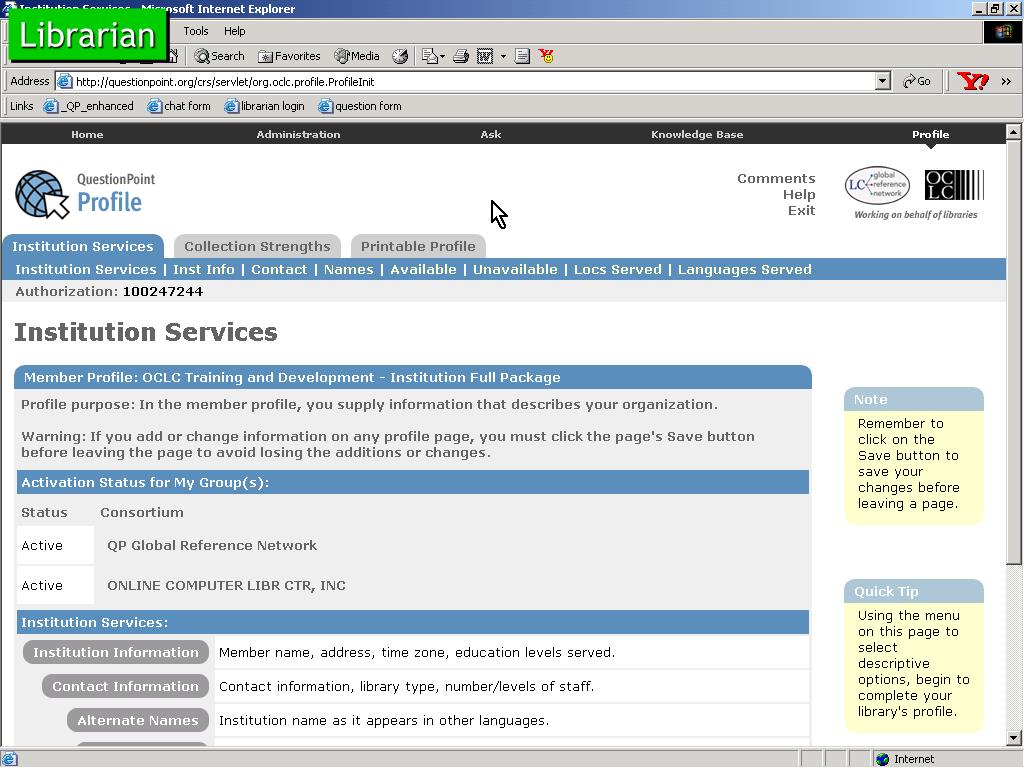This screenshot has height=768, width=1024.
Task: Click the Windows flag throbber icon
Action: pos(1002,31)
